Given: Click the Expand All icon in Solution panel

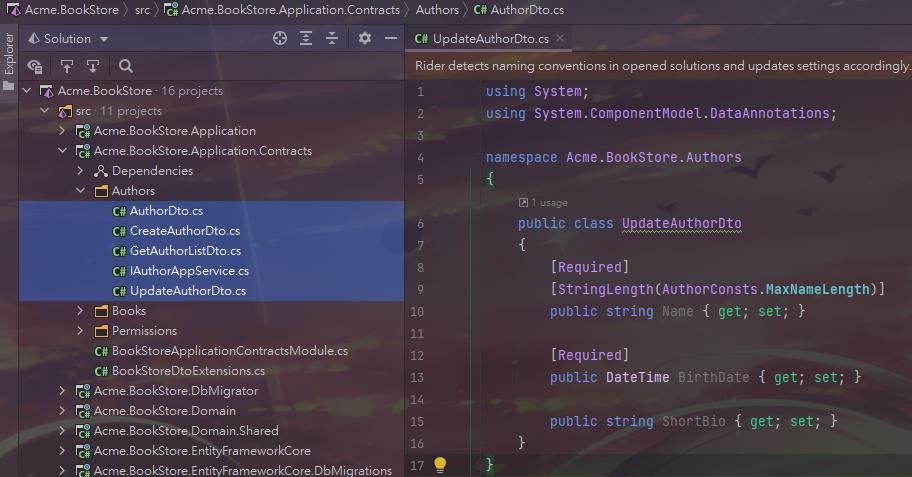Looking at the screenshot, I should pyautogui.click(x=306, y=38).
